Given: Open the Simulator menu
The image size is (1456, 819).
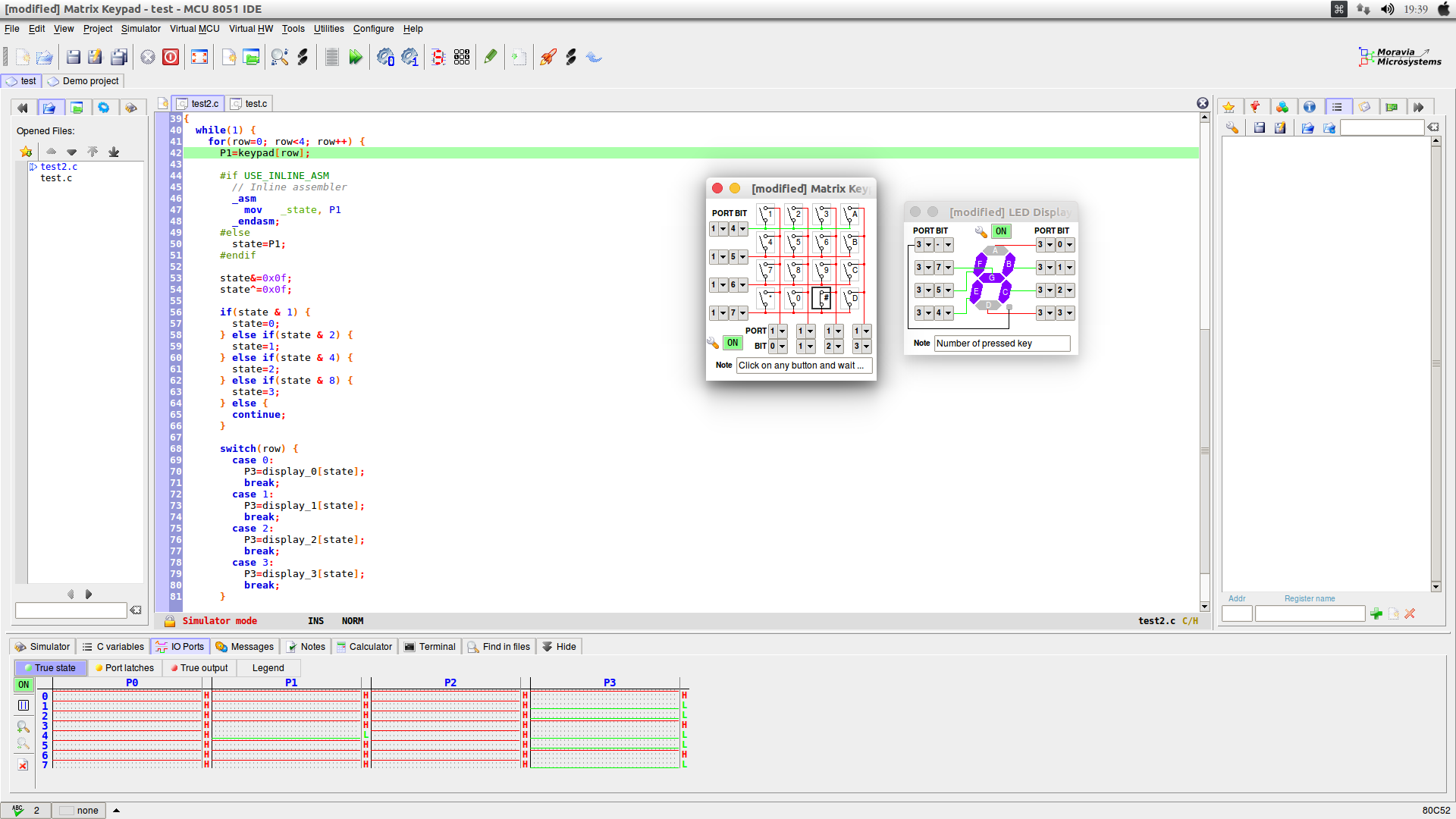Looking at the screenshot, I should click(x=141, y=29).
